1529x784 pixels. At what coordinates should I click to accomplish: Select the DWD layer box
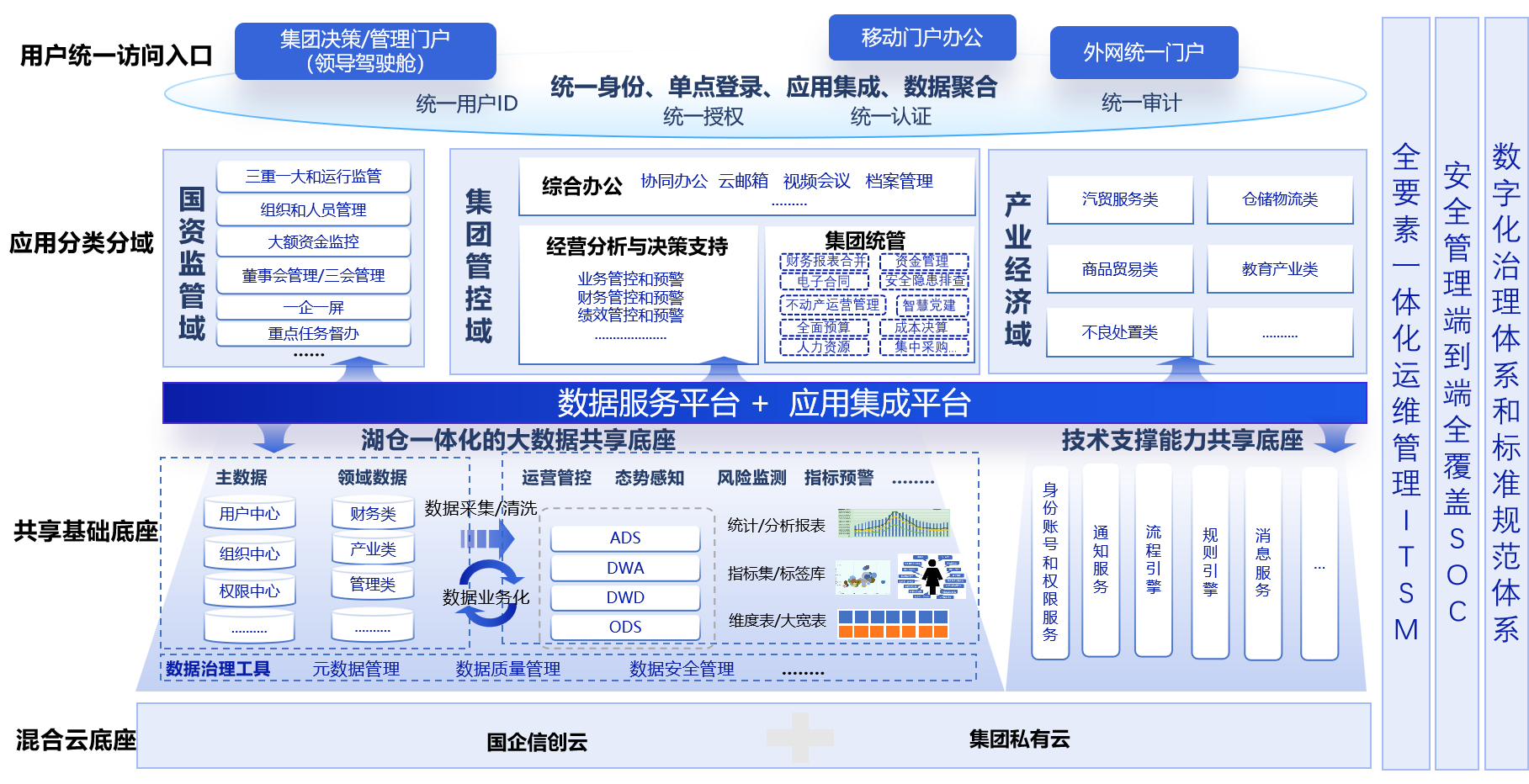625,597
